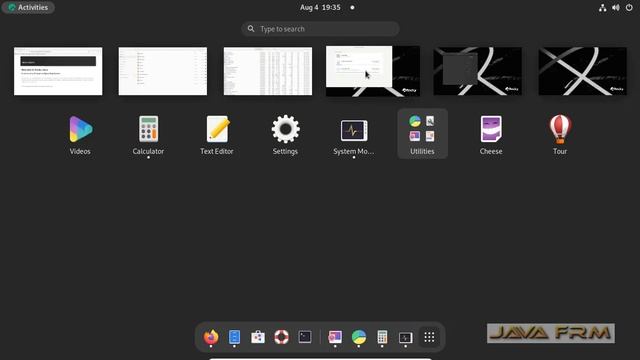Viewport: 640px width, 360px height.
Task: Select the workspace containing the mouse cursor
Action: pos(373,71)
